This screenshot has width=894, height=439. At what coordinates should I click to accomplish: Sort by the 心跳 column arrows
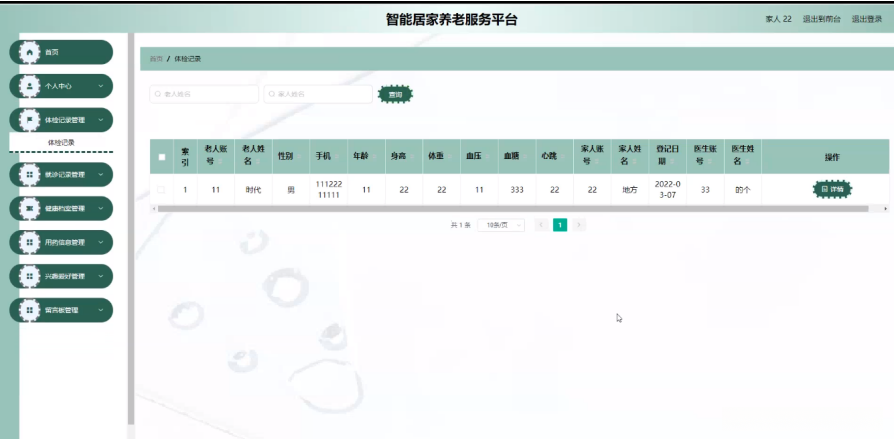click(x=562, y=157)
